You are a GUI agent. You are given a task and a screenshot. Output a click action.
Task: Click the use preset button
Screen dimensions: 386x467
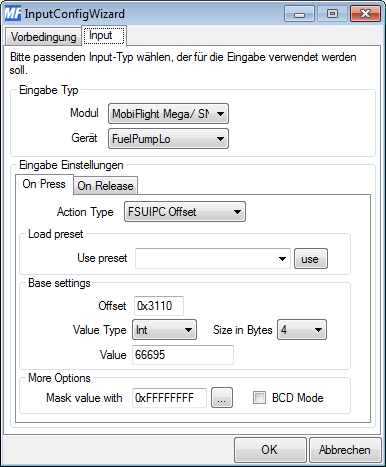tap(311, 259)
